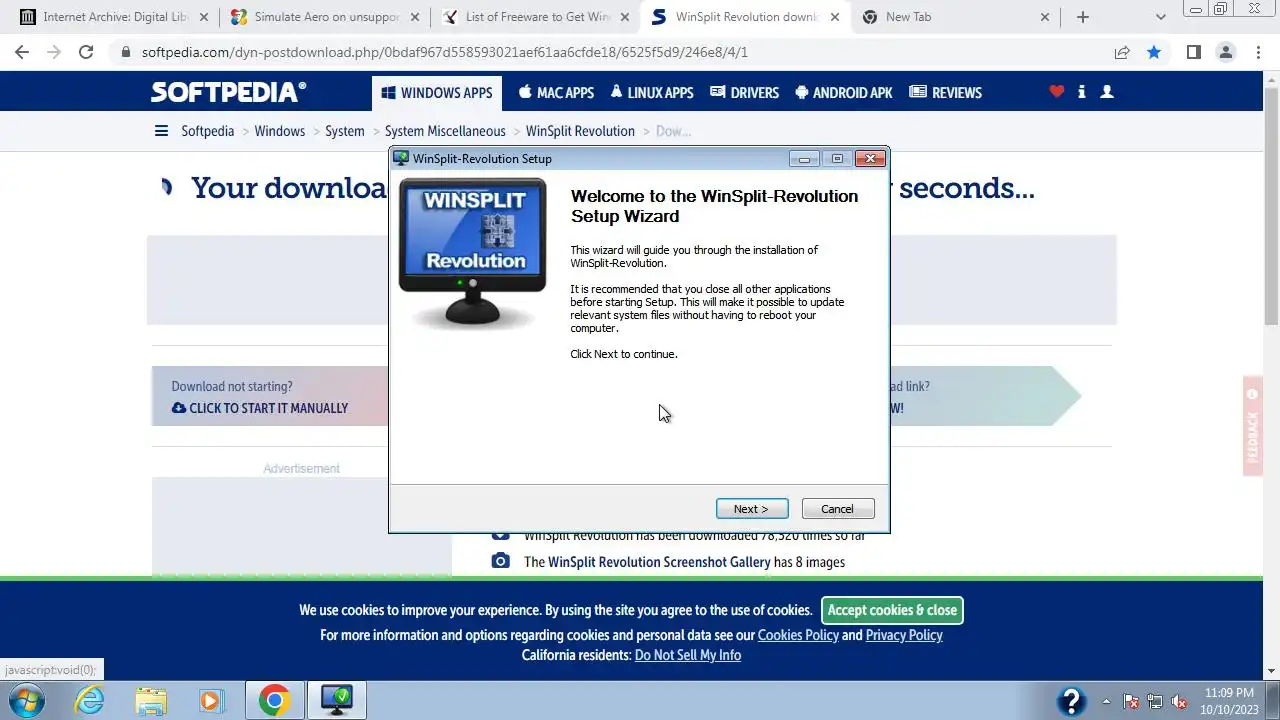The height and width of the screenshot is (720, 1280).
Task: Open Softpedia hamburger menu
Action: 161,131
